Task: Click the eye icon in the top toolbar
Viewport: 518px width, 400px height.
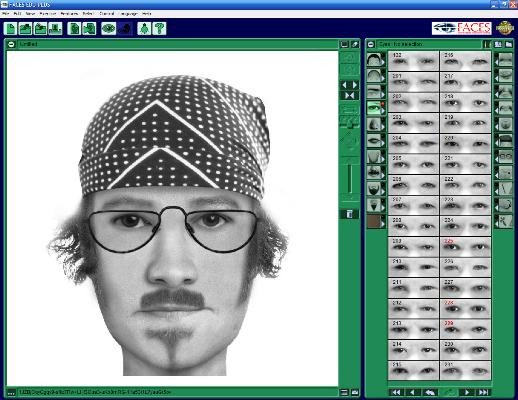Action: coord(108,29)
